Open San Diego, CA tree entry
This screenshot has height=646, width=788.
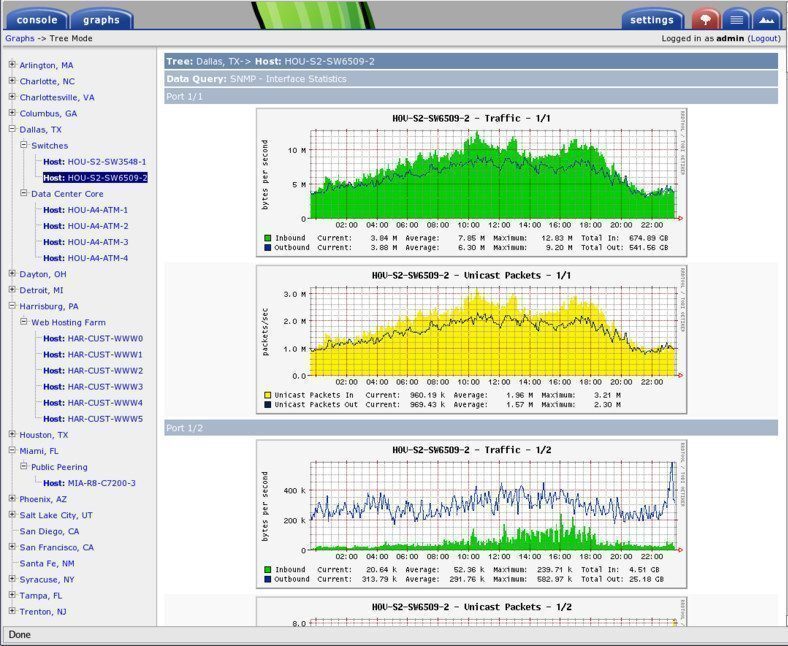click(49, 531)
